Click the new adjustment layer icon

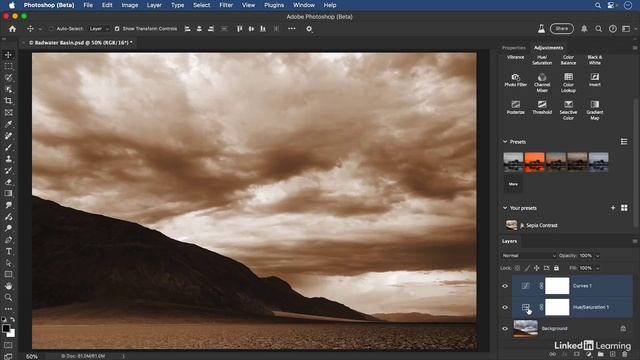pyautogui.click(x=589, y=355)
